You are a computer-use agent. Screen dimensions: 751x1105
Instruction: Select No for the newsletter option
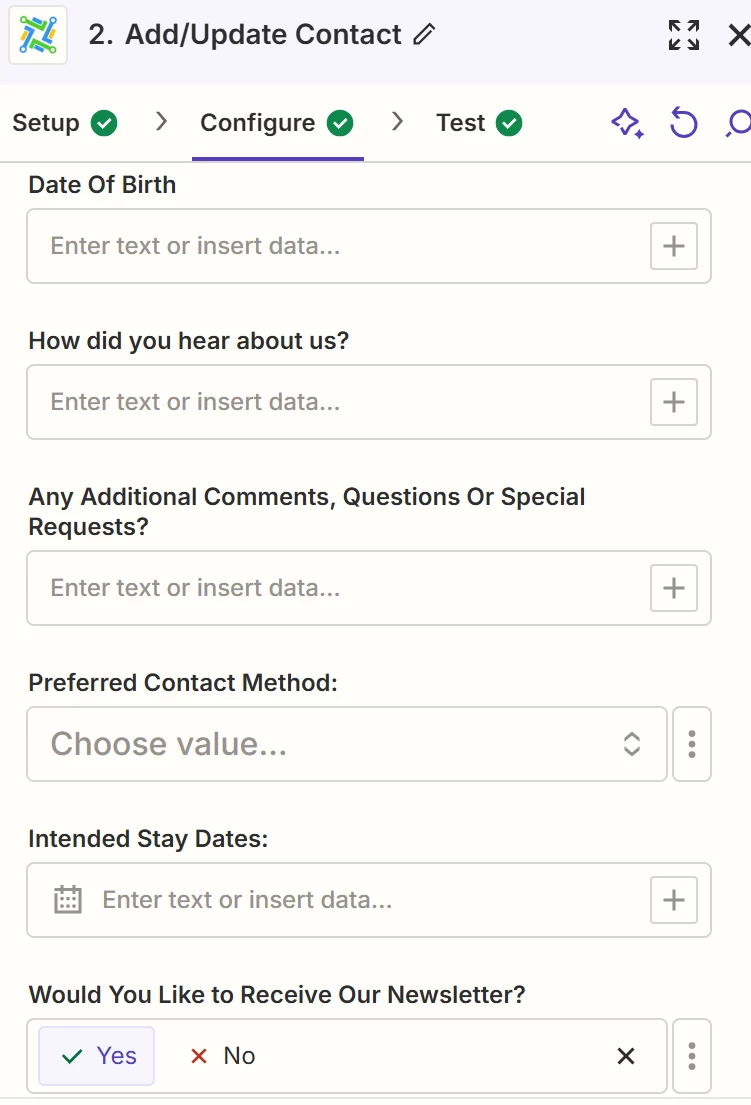(x=223, y=1056)
